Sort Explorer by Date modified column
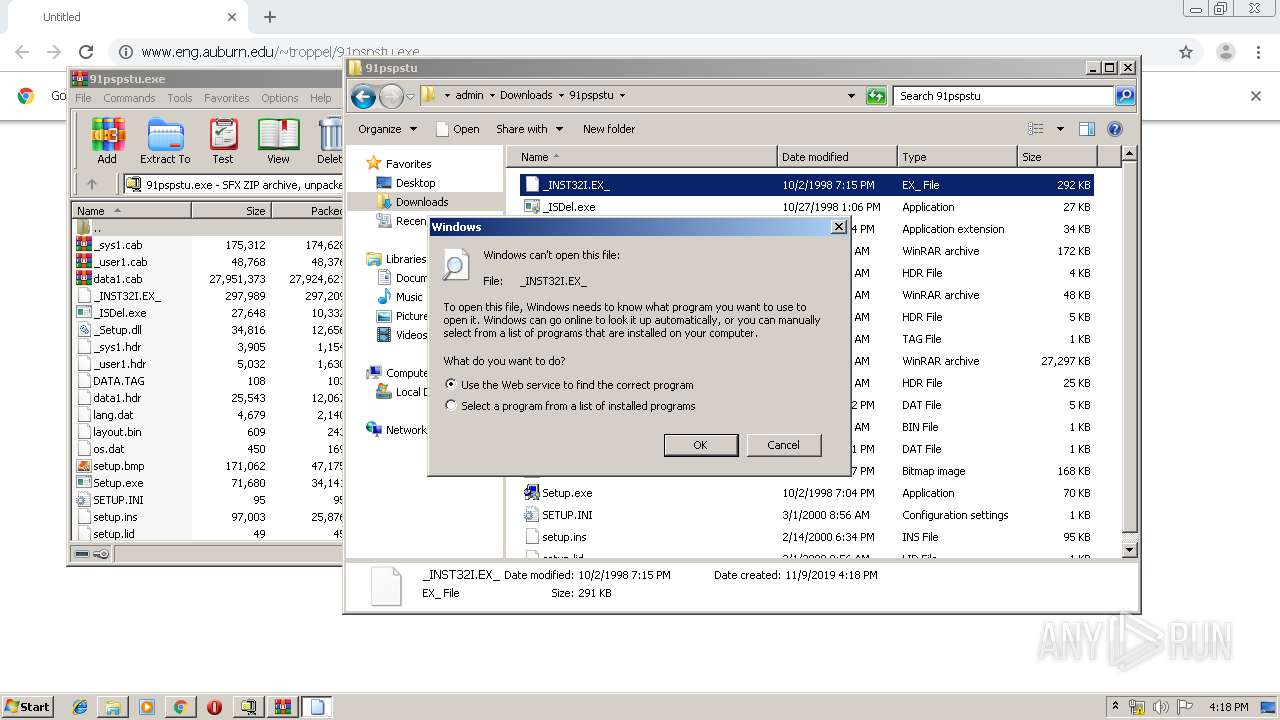Image resolution: width=1280 pixels, height=720 pixels. point(837,157)
